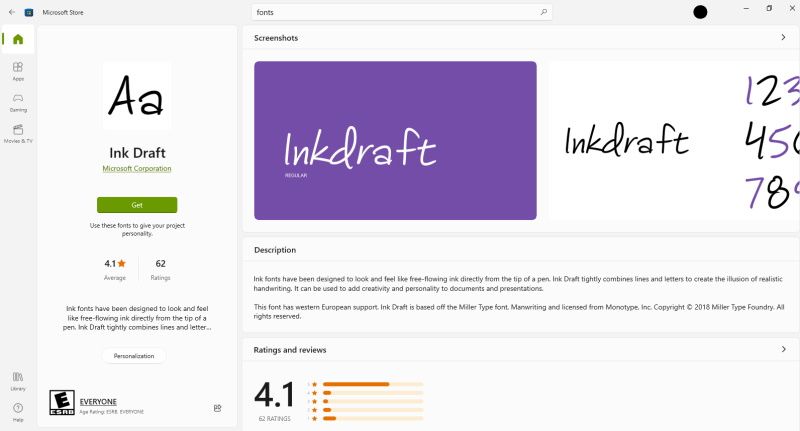Viewport: 800px width, 431px height.
Task: Open the Home page in sidebar
Action: point(18,39)
